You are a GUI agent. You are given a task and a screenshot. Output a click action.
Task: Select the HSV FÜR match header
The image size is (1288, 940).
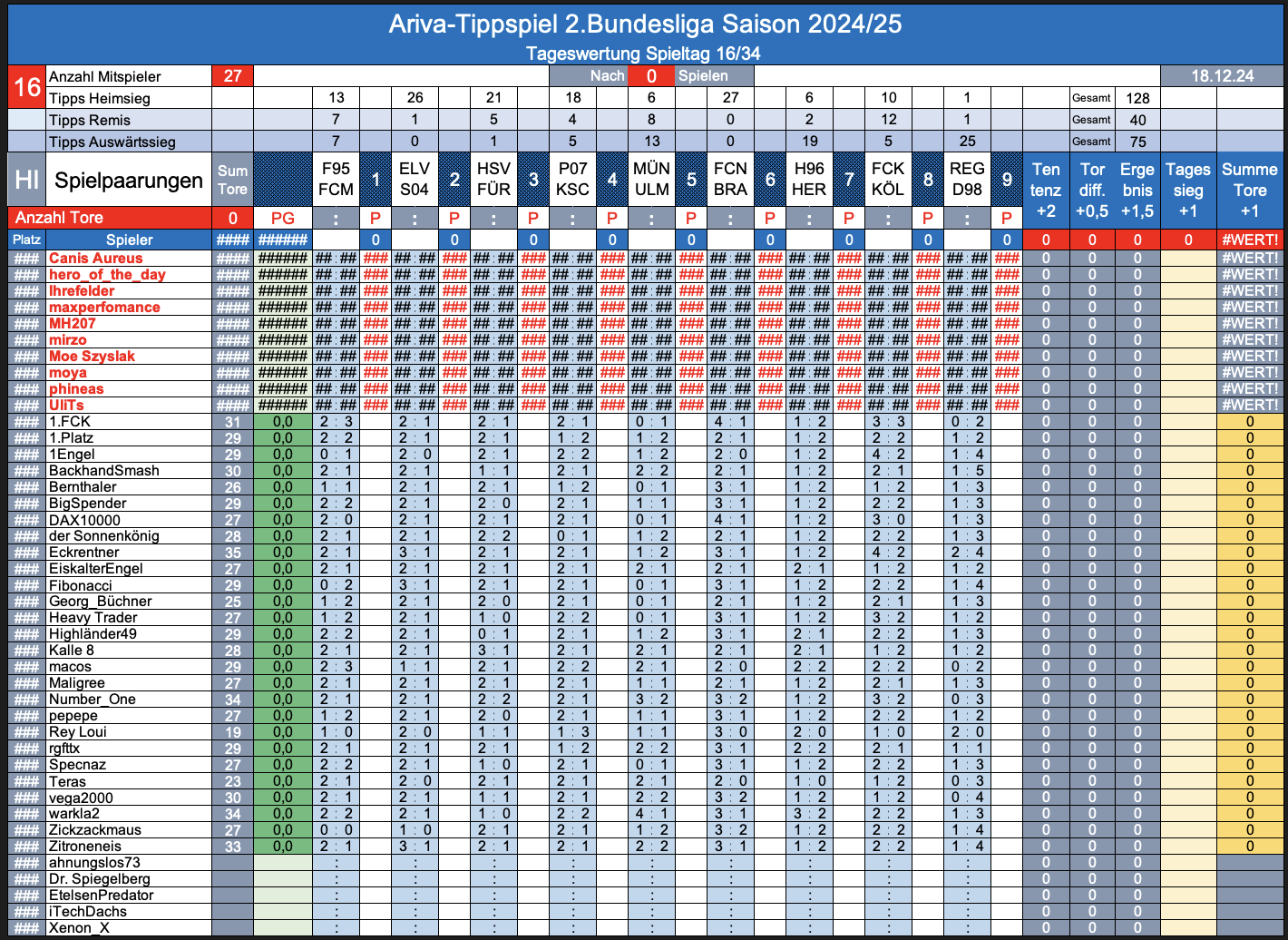[x=493, y=180]
